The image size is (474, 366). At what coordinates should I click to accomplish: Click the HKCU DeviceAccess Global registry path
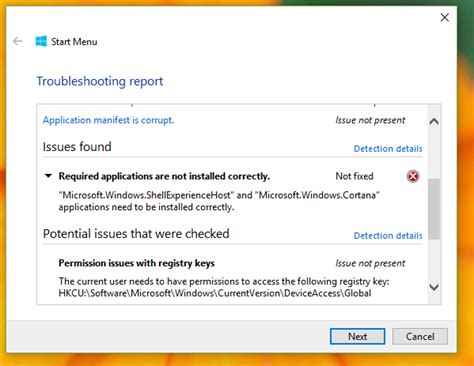215,293
